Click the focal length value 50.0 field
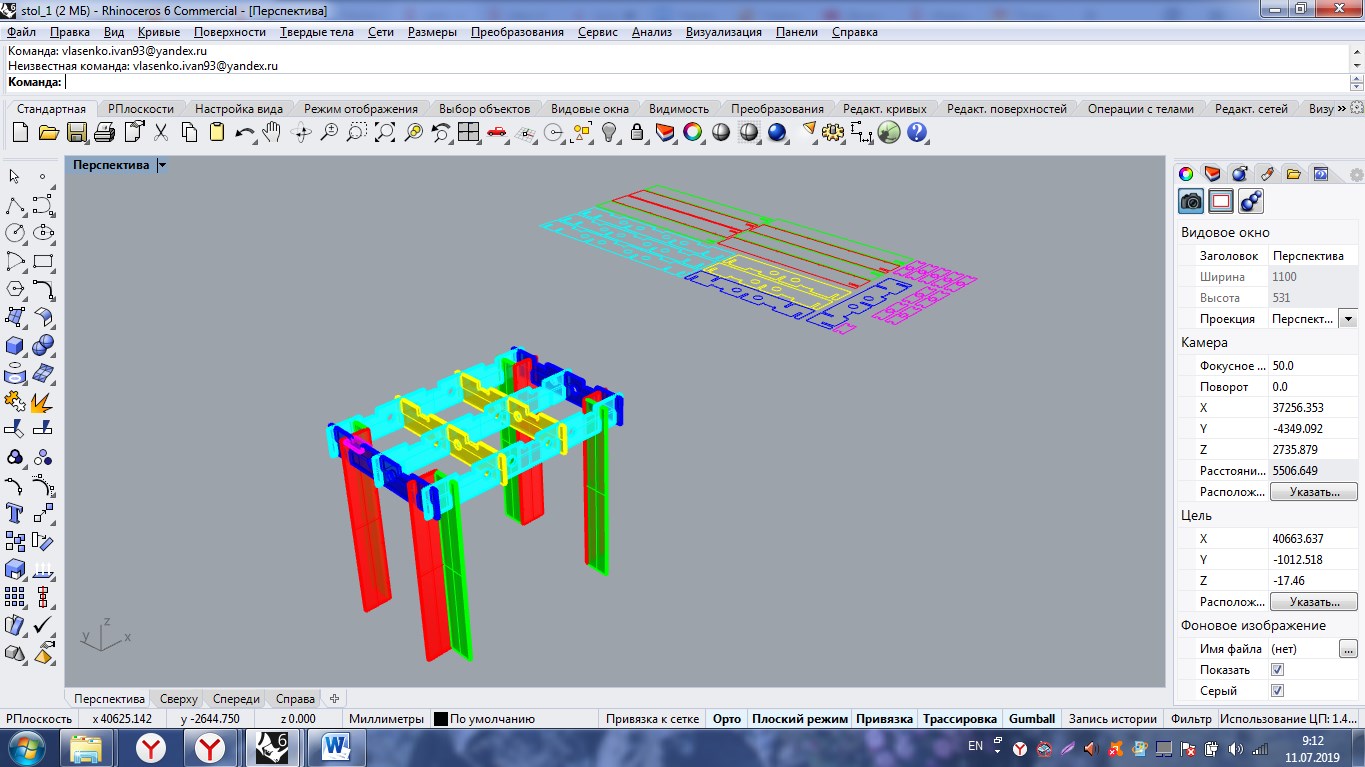 tap(1313, 366)
